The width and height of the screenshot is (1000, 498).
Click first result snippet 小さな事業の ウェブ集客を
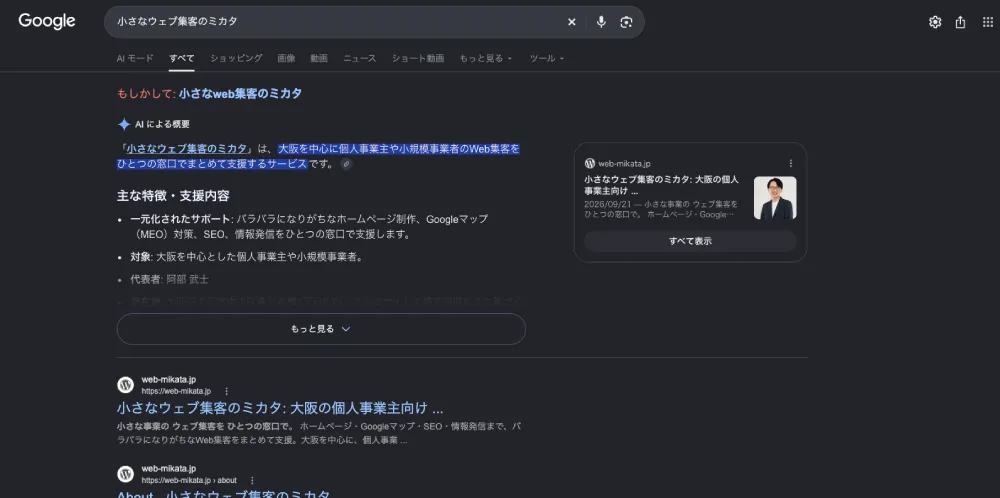point(321,433)
